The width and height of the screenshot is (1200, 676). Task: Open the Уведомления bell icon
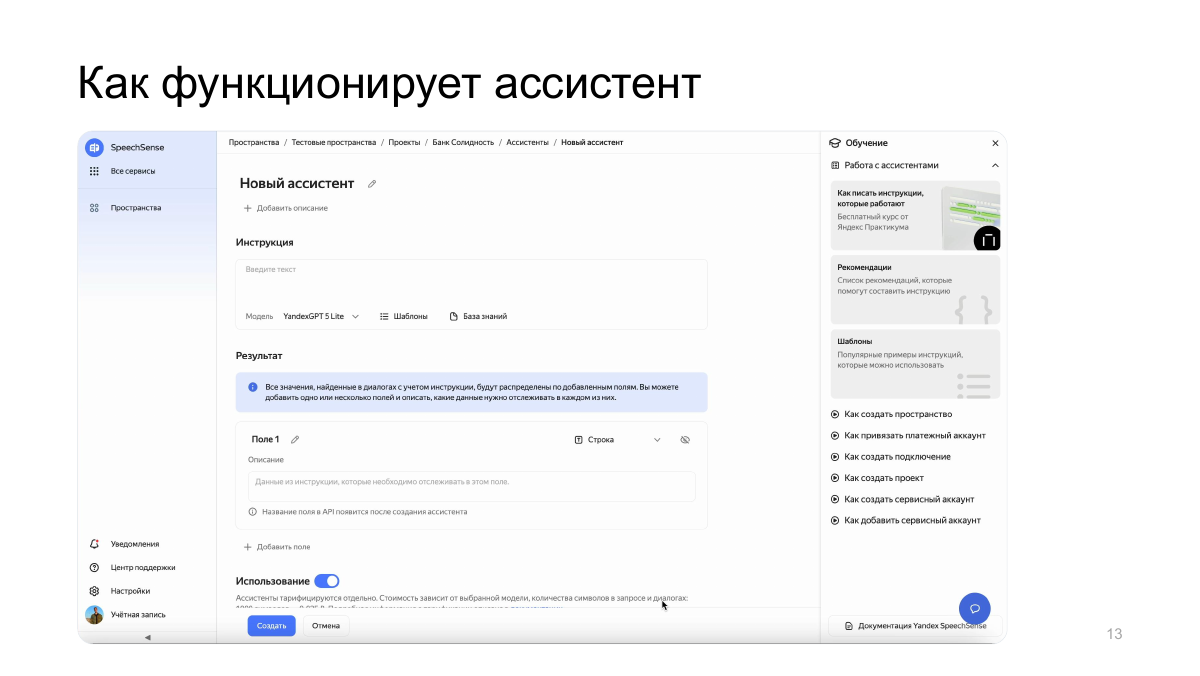[94, 544]
